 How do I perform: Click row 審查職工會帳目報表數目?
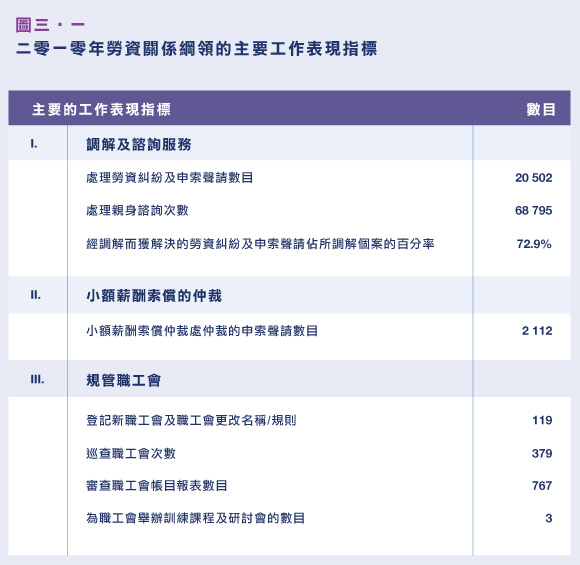pyautogui.click(x=156, y=485)
